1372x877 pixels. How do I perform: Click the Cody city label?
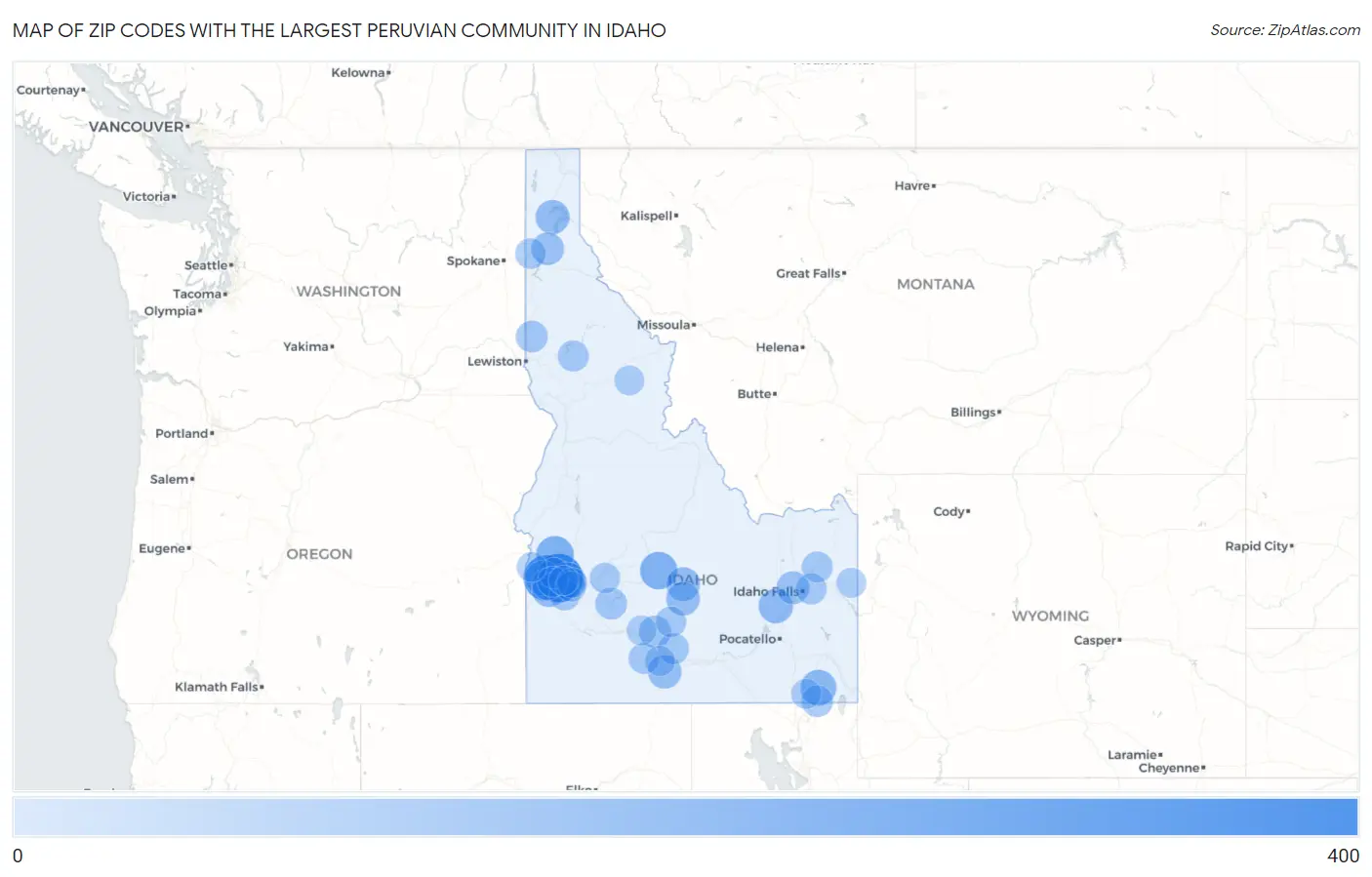click(949, 511)
